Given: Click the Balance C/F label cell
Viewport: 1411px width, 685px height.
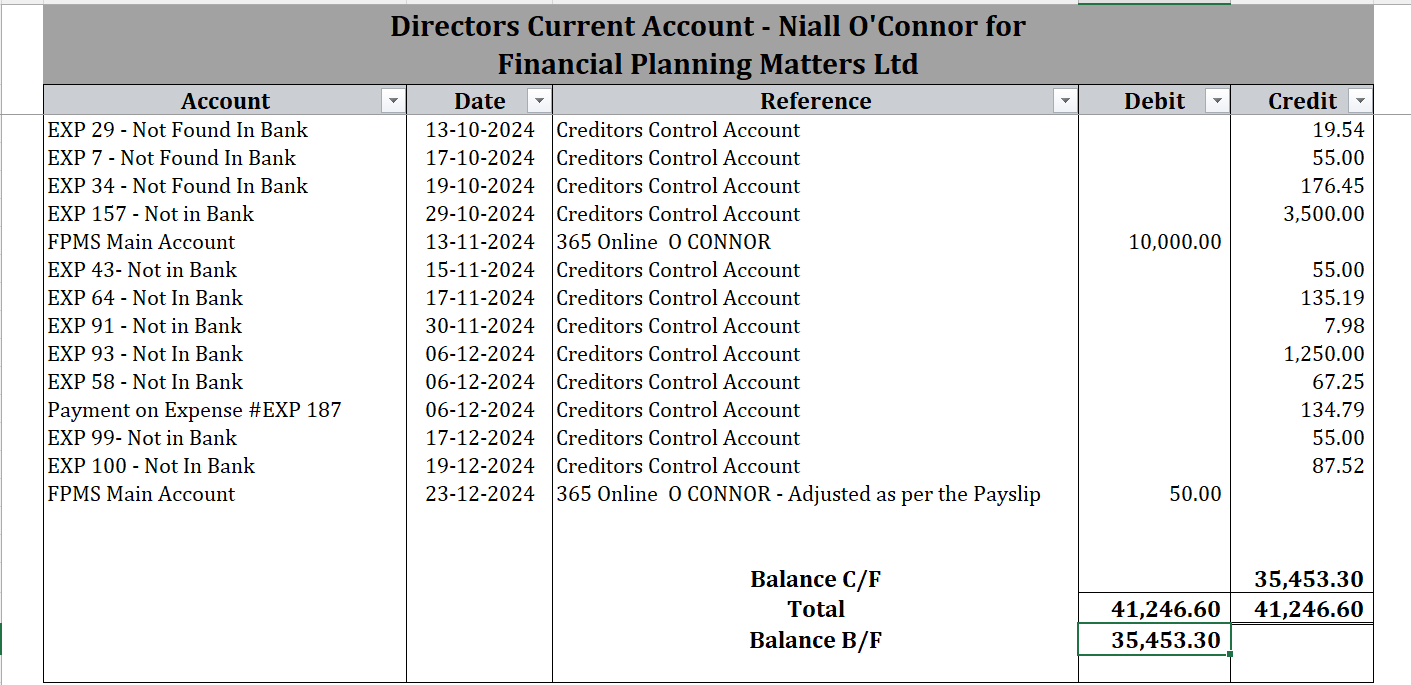Looking at the screenshot, I should [x=815, y=579].
